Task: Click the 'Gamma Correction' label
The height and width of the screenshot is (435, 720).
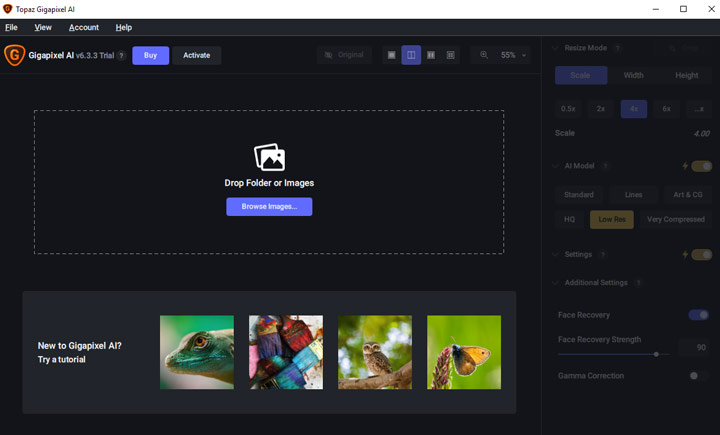Action: (x=591, y=376)
